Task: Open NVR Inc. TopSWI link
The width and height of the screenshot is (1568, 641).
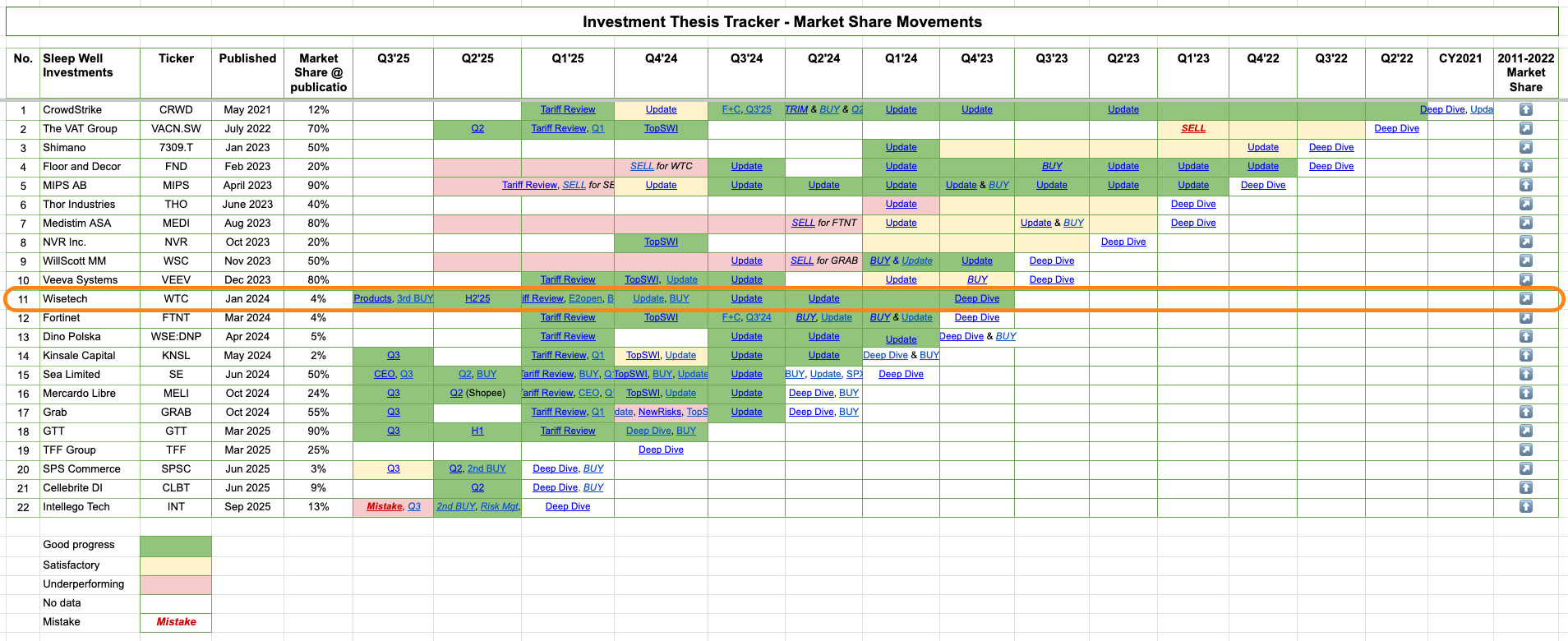Action: 661,242
